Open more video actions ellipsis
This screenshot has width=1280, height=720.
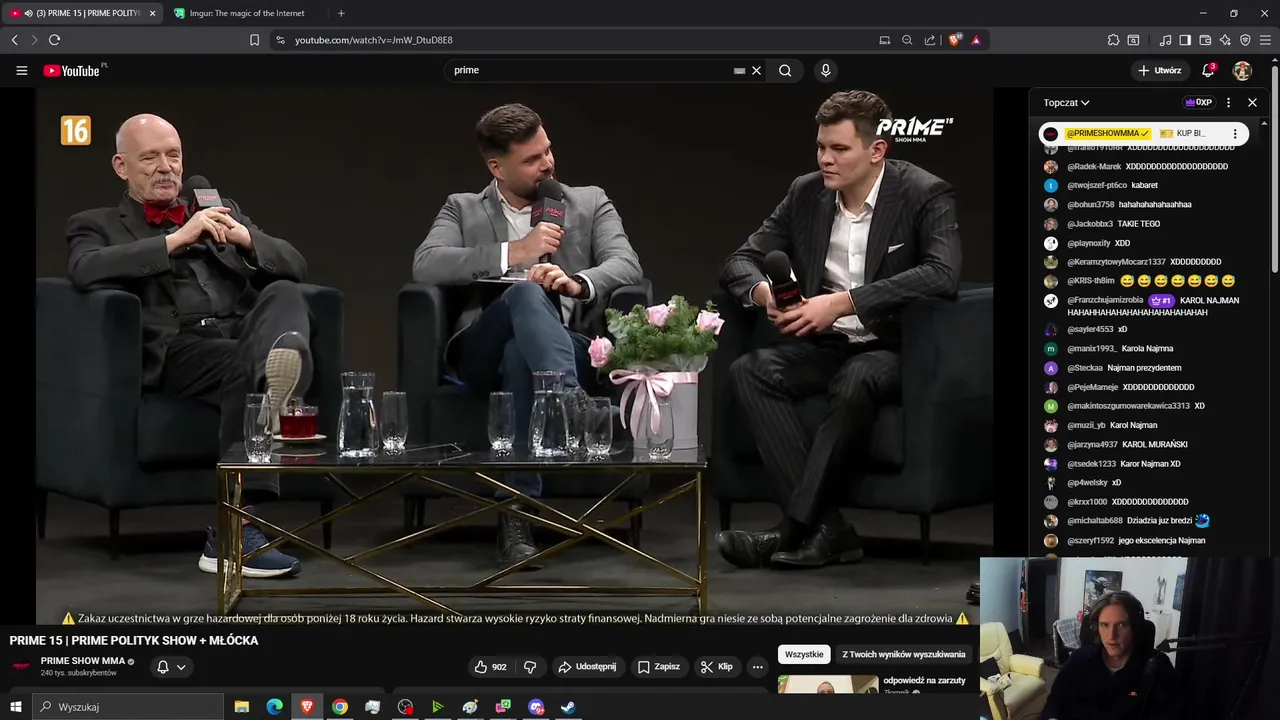[x=757, y=667]
